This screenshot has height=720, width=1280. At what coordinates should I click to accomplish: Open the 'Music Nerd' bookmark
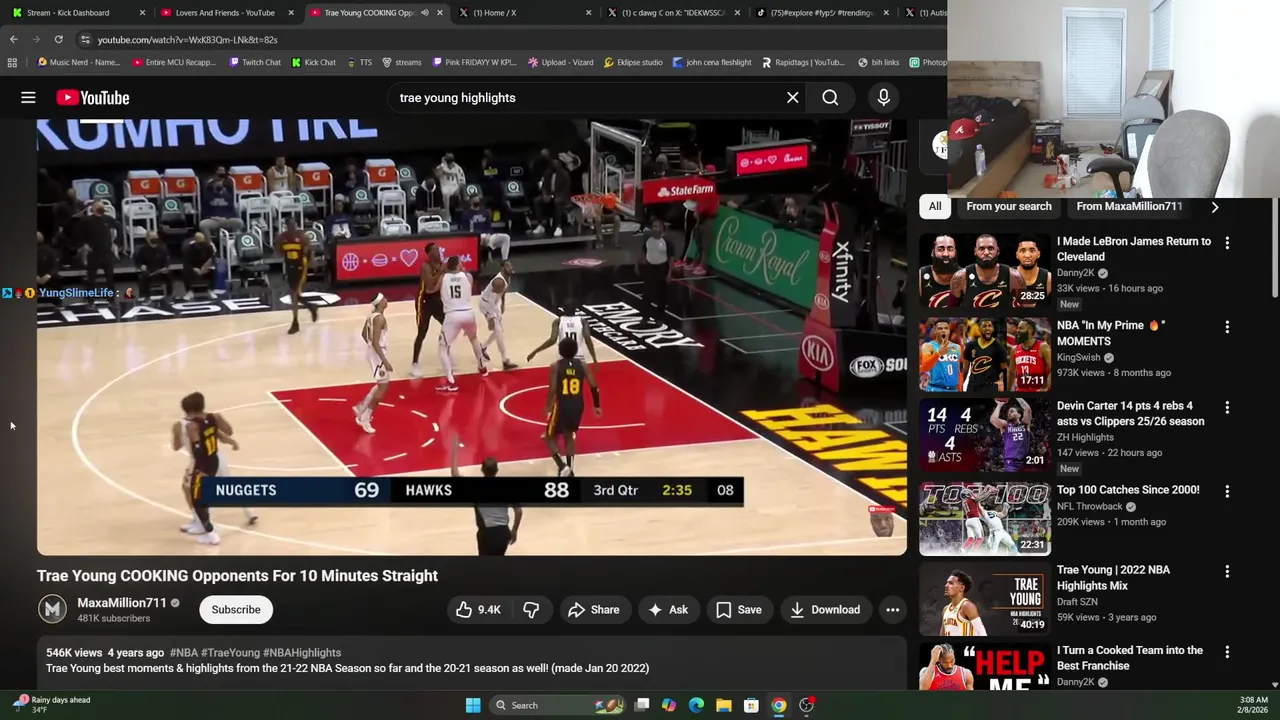click(x=78, y=62)
